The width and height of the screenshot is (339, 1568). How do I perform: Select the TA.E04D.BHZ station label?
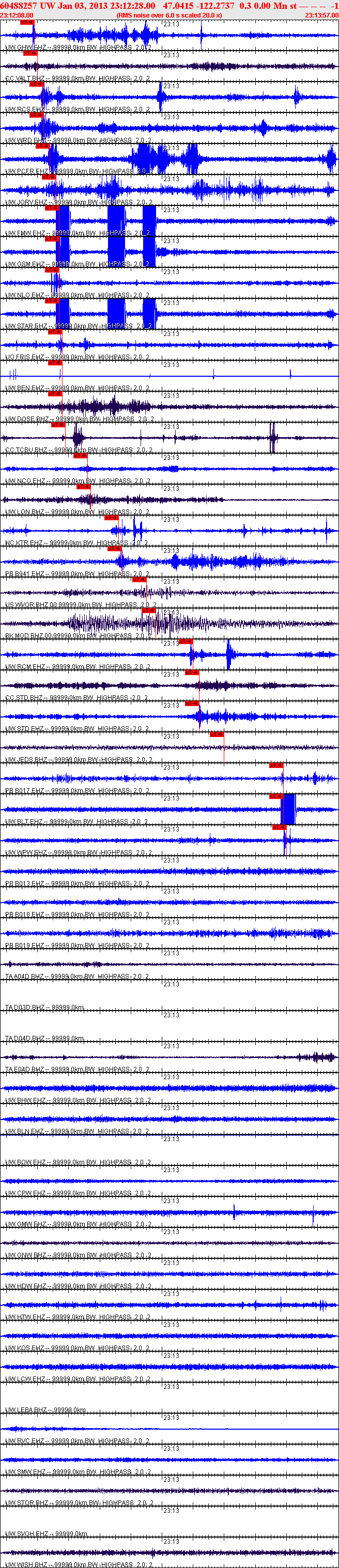(78, 1069)
